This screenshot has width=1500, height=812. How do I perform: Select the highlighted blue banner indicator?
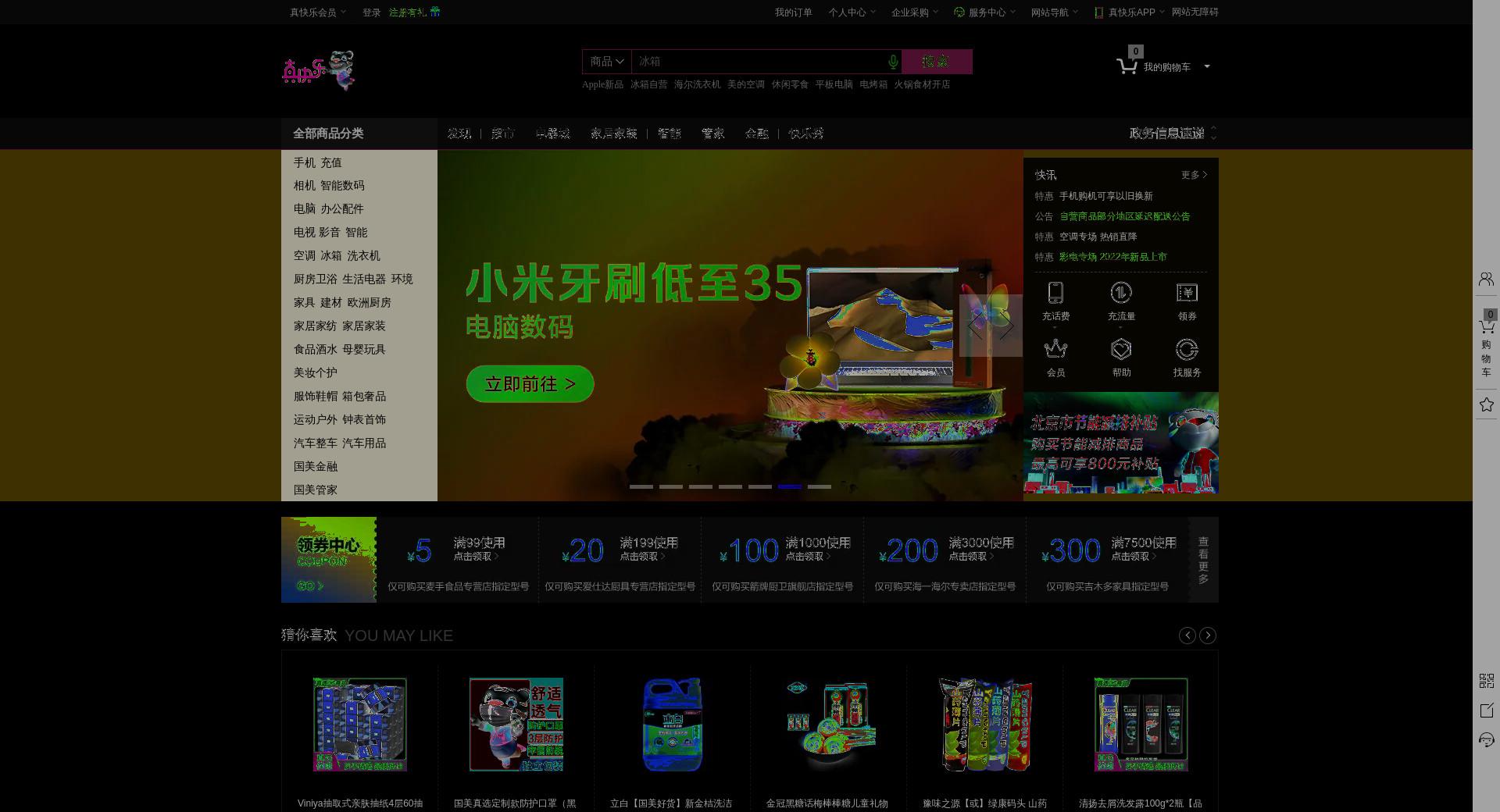[789, 486]
